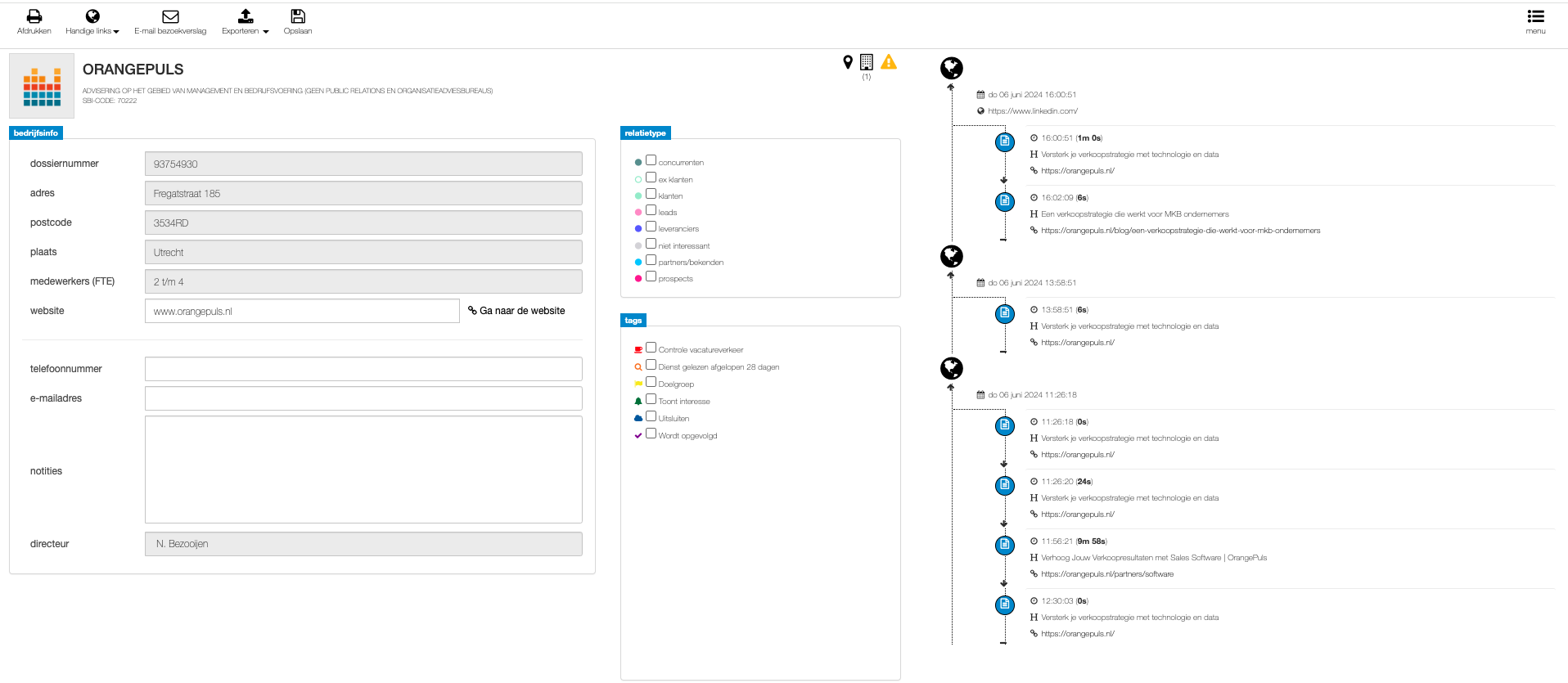
Task: Select the tags tab
Action: [x=633, y=320]
